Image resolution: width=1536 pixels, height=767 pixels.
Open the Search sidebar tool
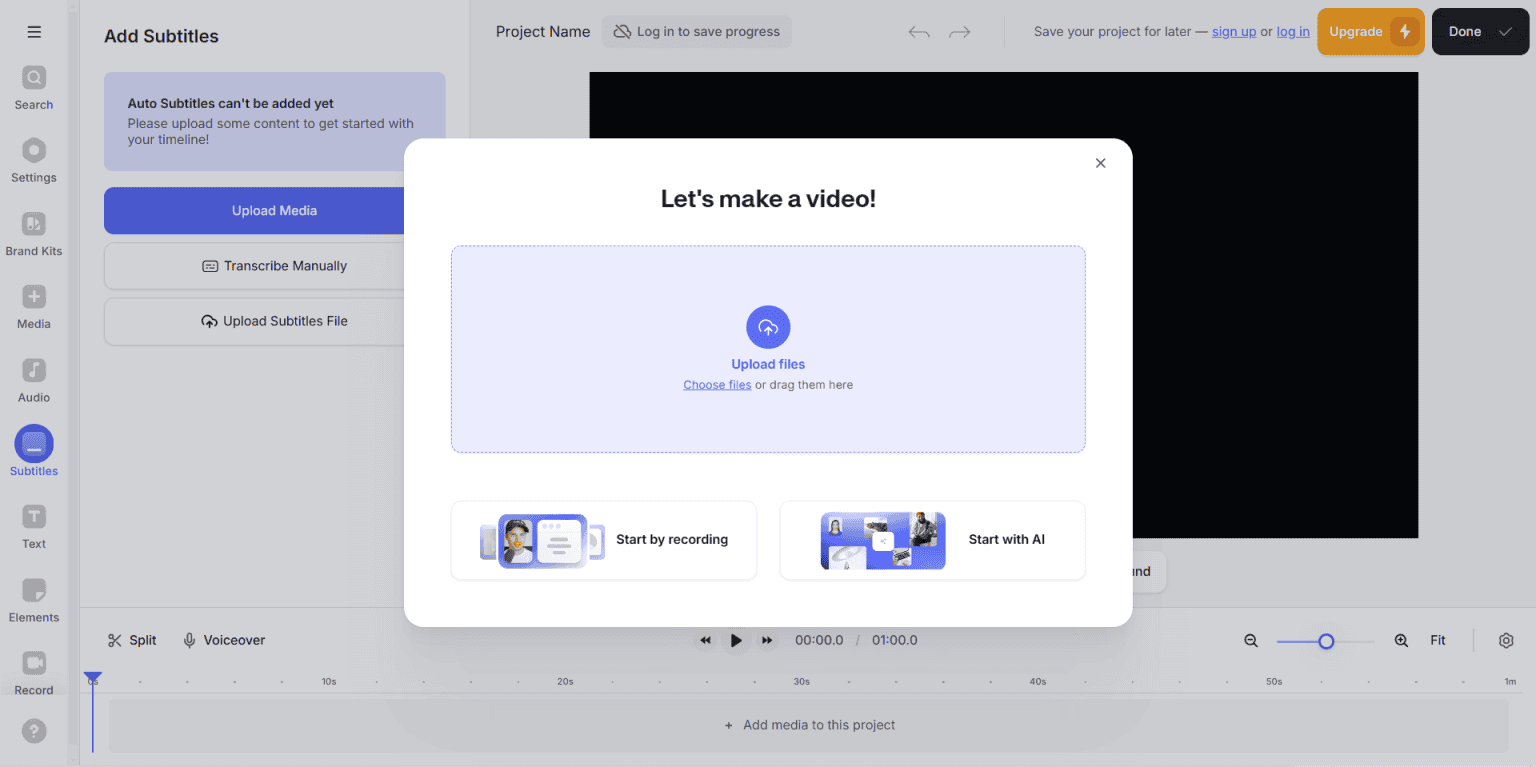tap(34, 88)
